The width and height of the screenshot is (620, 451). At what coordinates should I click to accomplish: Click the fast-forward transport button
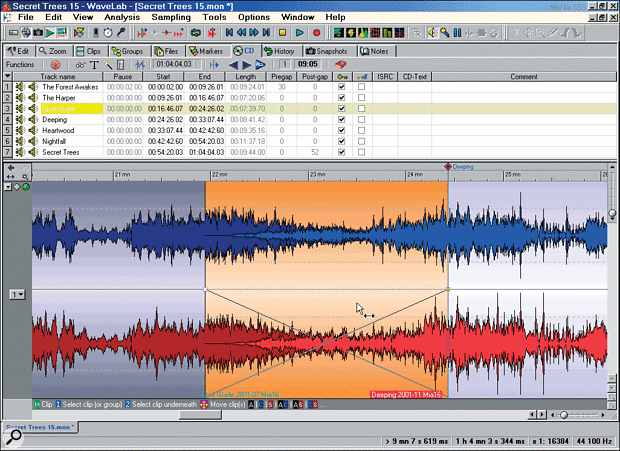[254, 32]
